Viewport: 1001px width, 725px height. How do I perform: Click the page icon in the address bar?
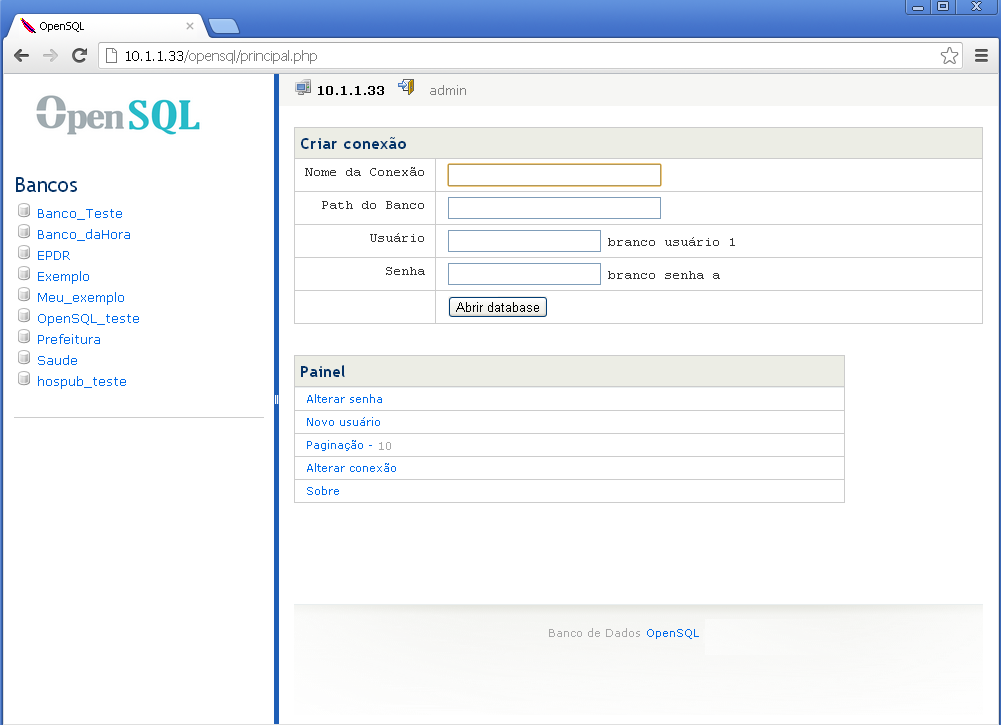[x=111, y=56]
